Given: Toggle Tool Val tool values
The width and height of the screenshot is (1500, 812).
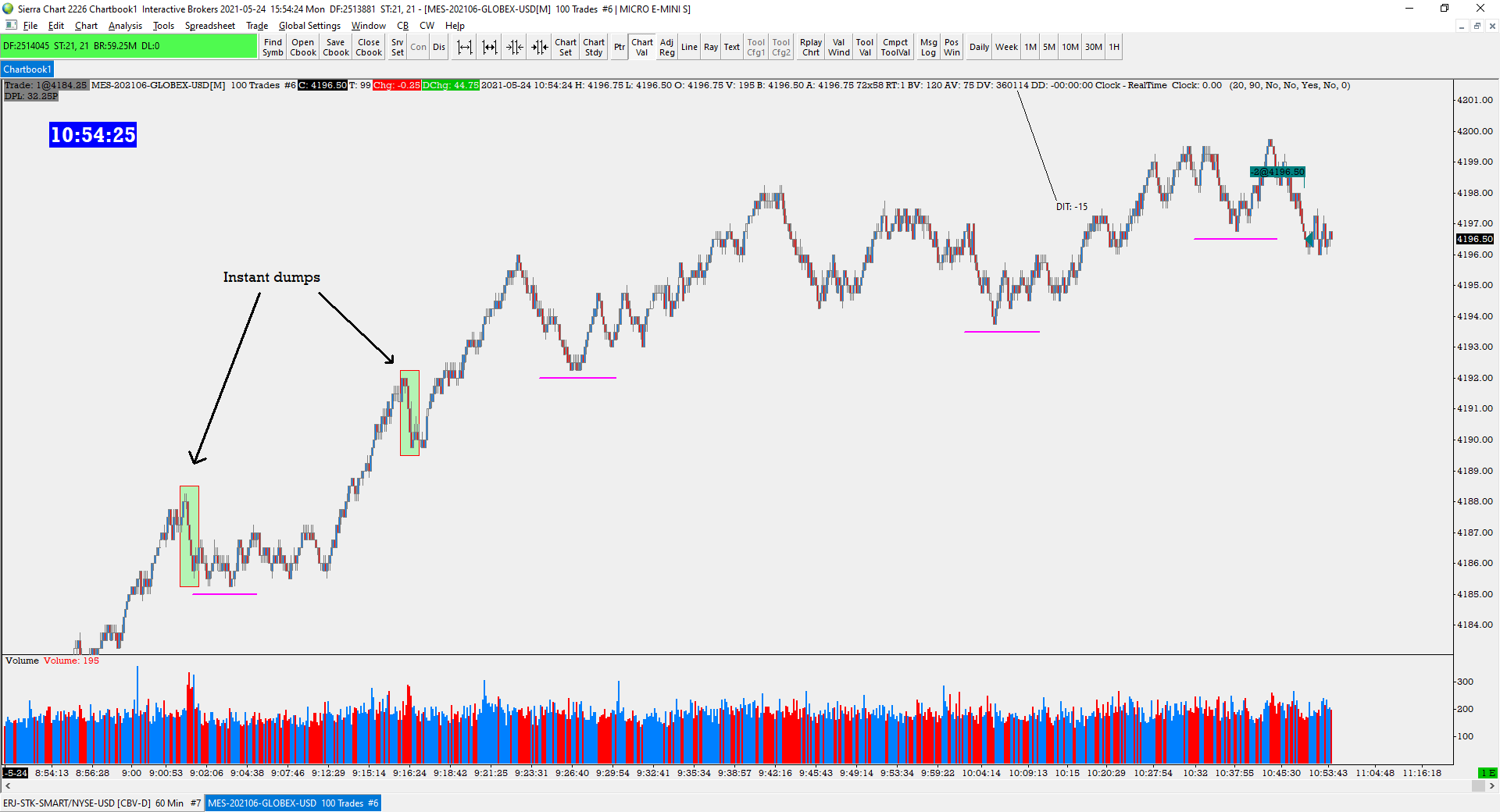Looking at the screenshot, I should [x=865, y=47].
